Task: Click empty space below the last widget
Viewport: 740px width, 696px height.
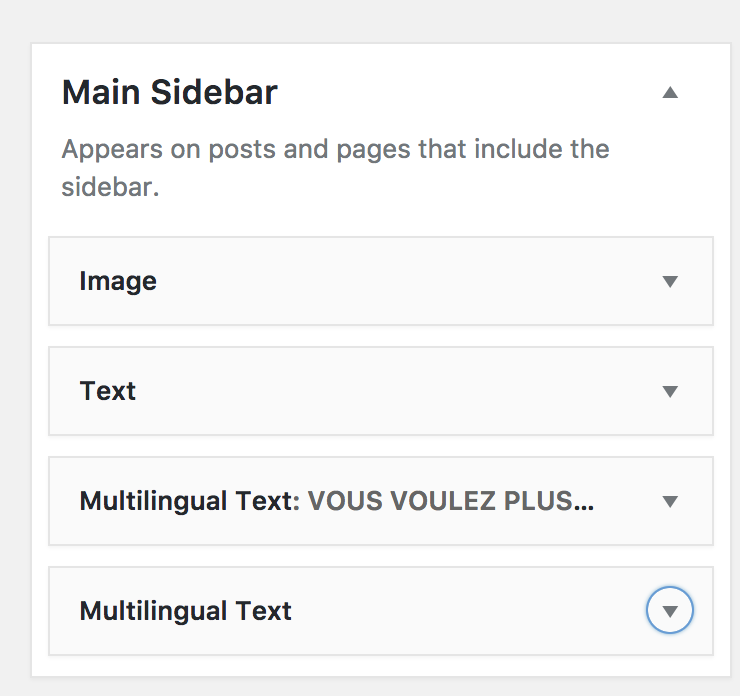Action: [x=380, y=666]
